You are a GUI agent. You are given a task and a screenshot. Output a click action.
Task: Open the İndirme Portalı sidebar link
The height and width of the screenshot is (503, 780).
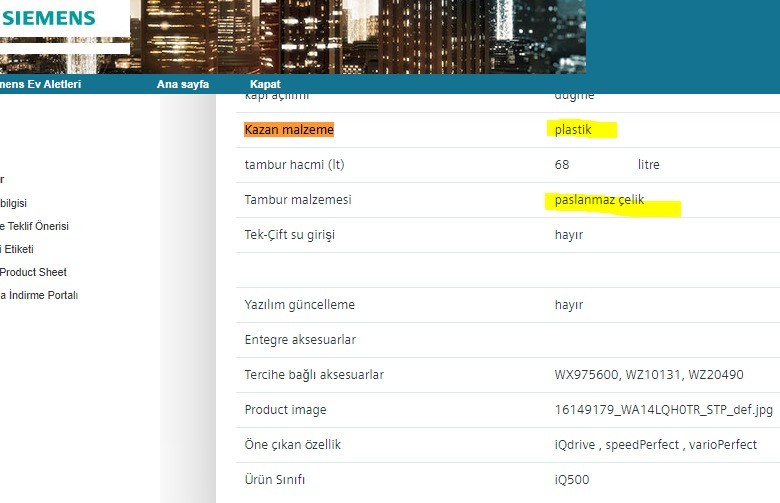pyautogui.click(x=39, y=295)
